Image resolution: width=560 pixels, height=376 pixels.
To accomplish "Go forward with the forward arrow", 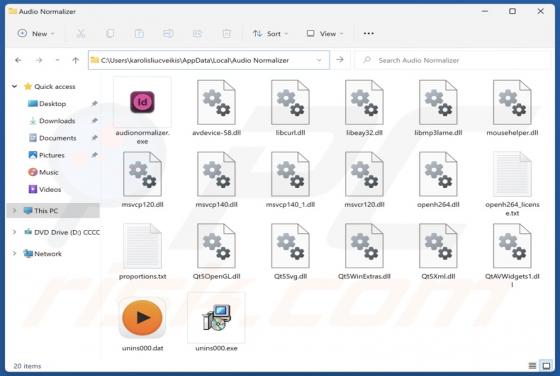I will (39, 60).
